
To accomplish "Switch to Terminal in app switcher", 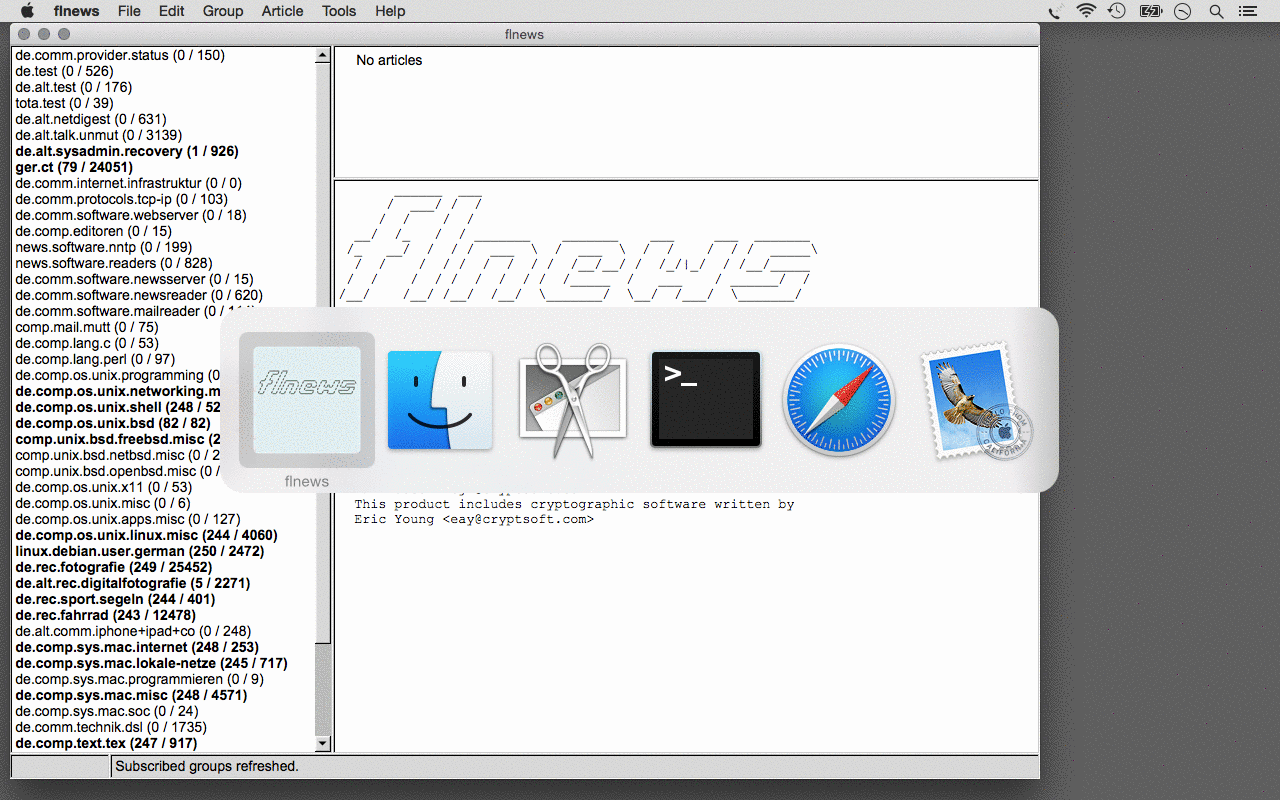I will tap(706, 399).
